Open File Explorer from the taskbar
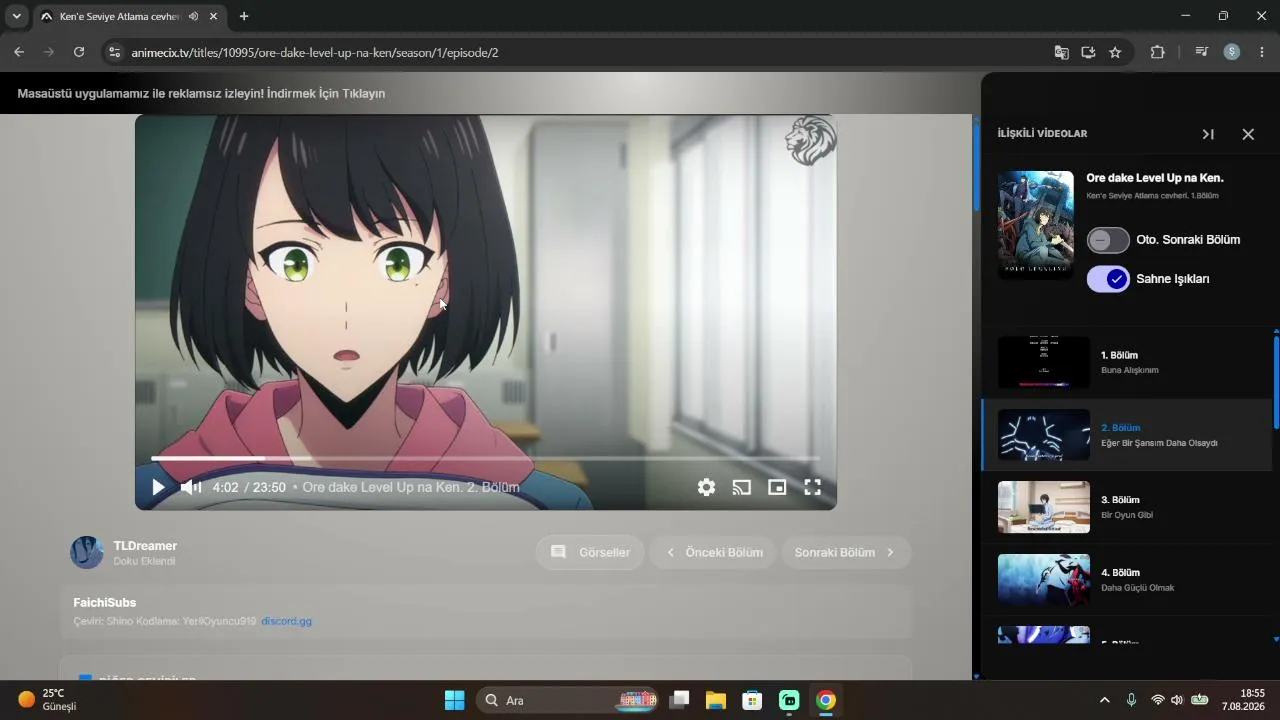Image resolution: width=1280 pixels, height=720 pixels. [716, 700]
